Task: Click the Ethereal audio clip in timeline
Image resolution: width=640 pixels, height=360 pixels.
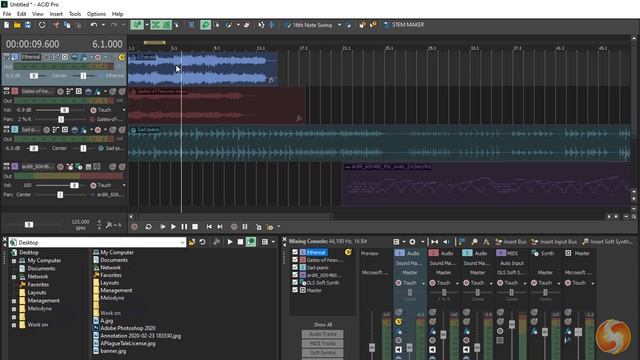Action: (203, 69)
